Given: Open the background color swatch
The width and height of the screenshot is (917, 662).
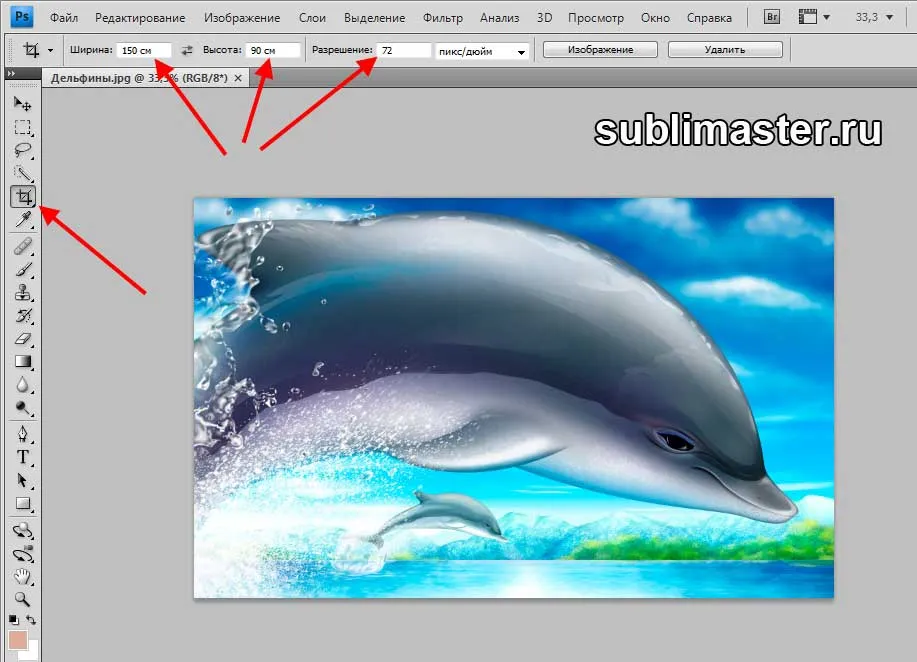Looking at the screenshot, I should (33, 652).
